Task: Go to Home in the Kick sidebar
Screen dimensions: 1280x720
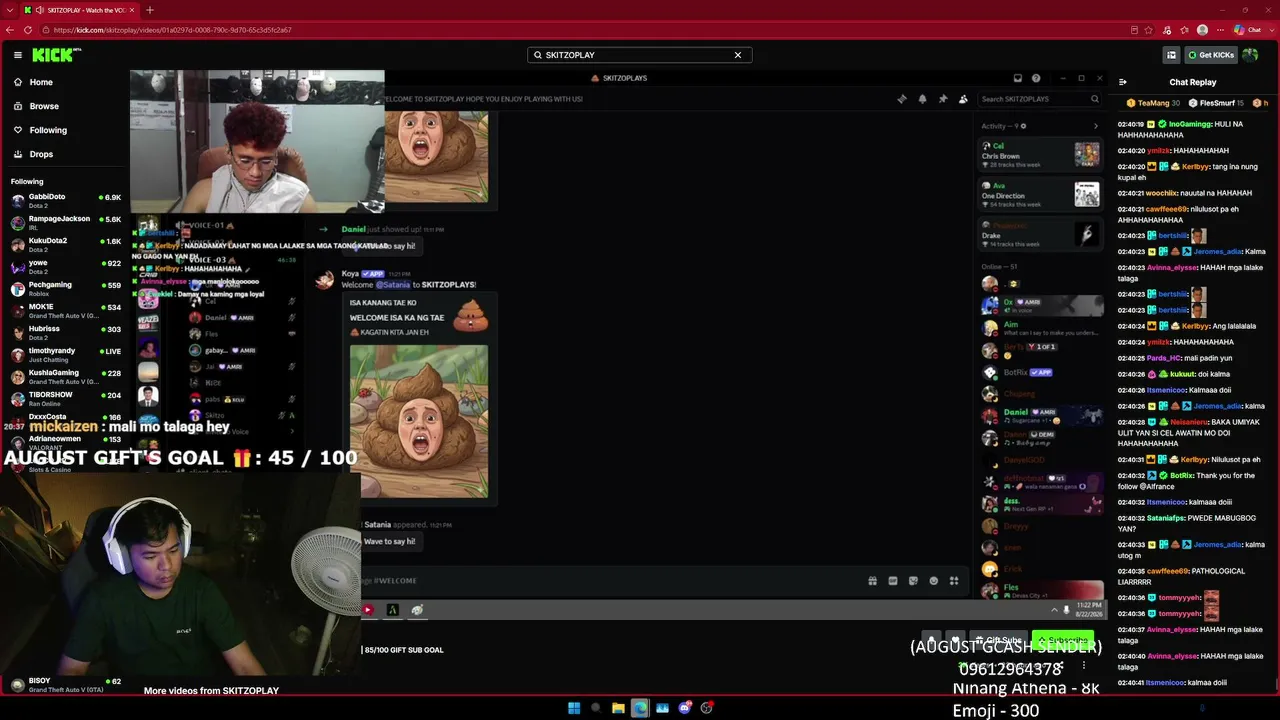Action: pyautogui.click(x=41, y=82)
